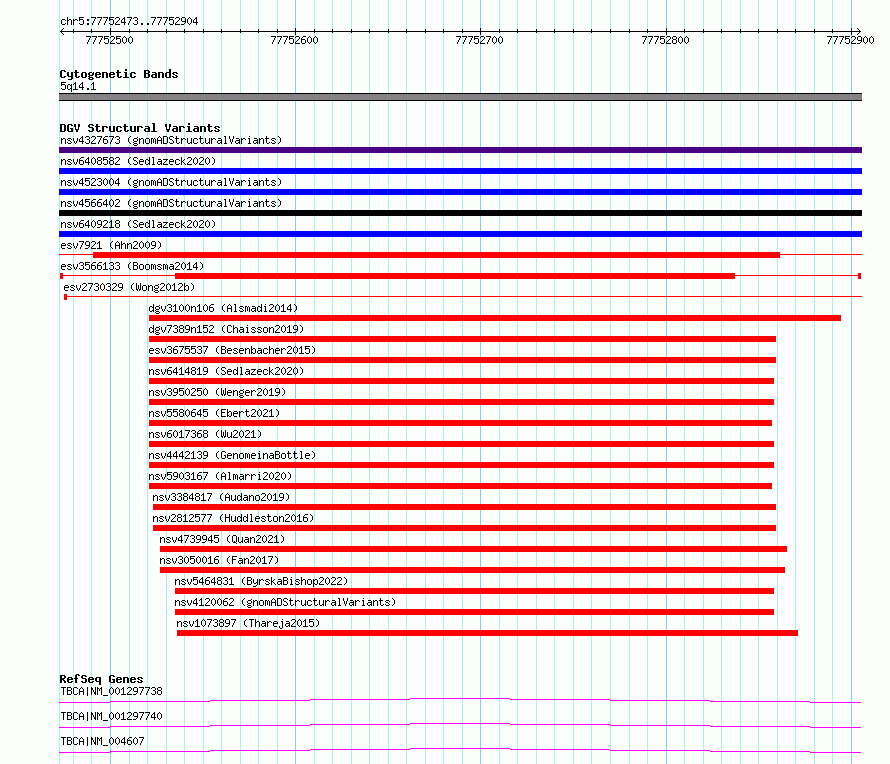
Task: Select nsv4739945 (Quan2021) label
Action: click(x=222, y=539)
